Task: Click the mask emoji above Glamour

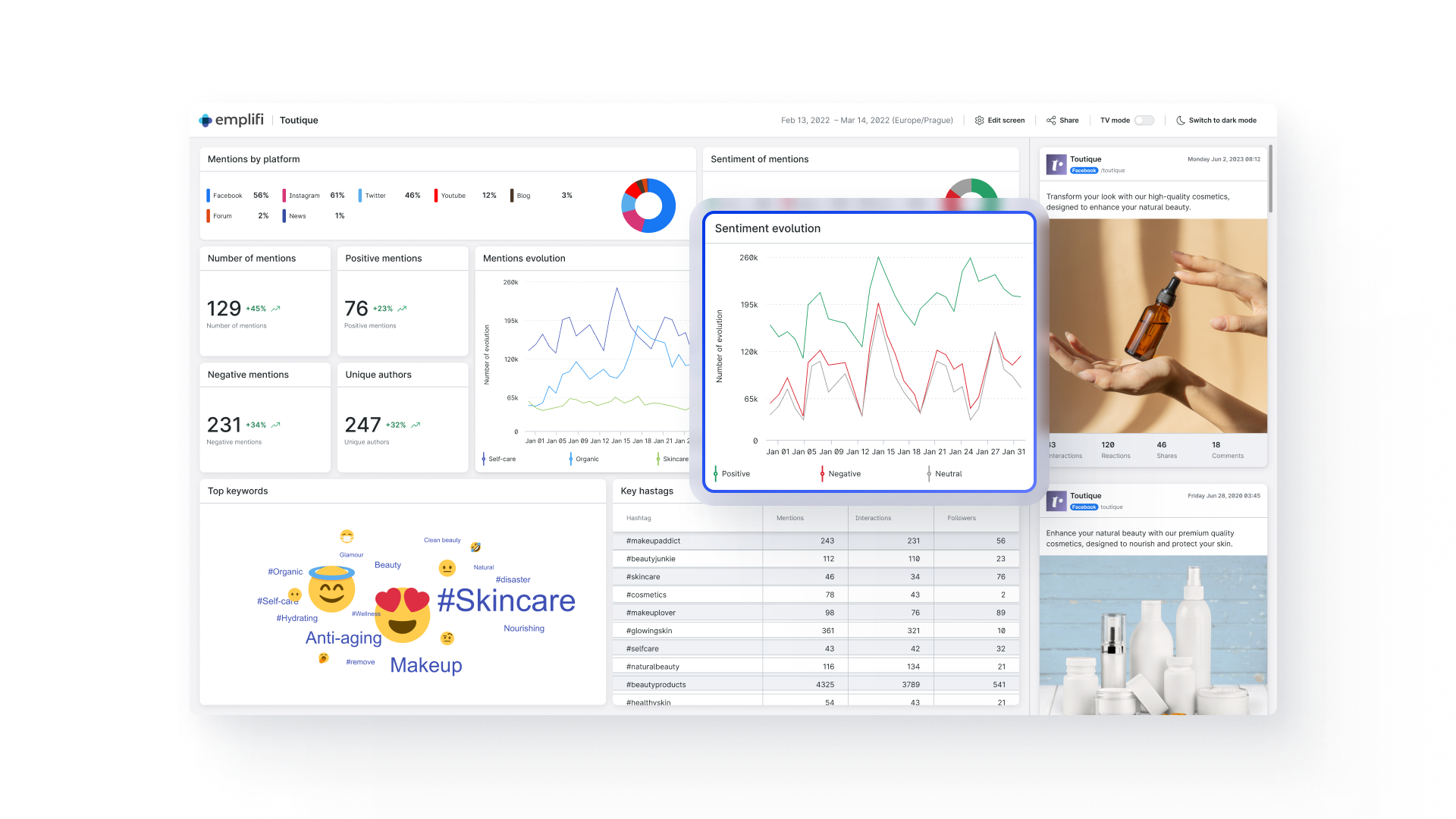Action: pos(347,536)
